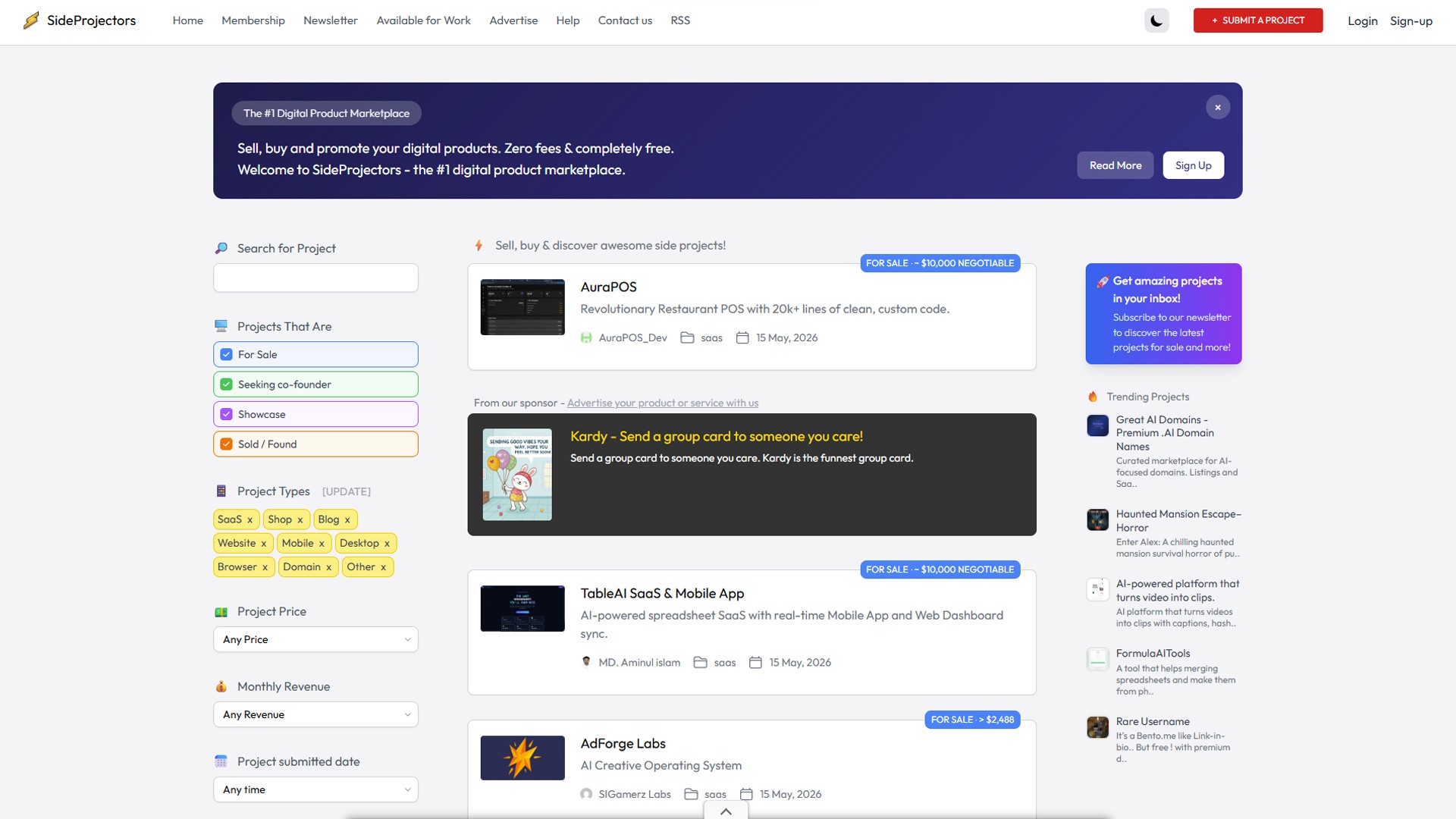Click the MD. Aminul islam avatar icon
This screenshot has height=819, width=1456.
coord(586,662)
